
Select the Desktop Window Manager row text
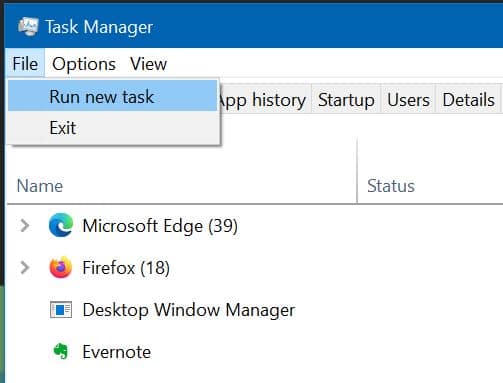click(x=189, y=310)
